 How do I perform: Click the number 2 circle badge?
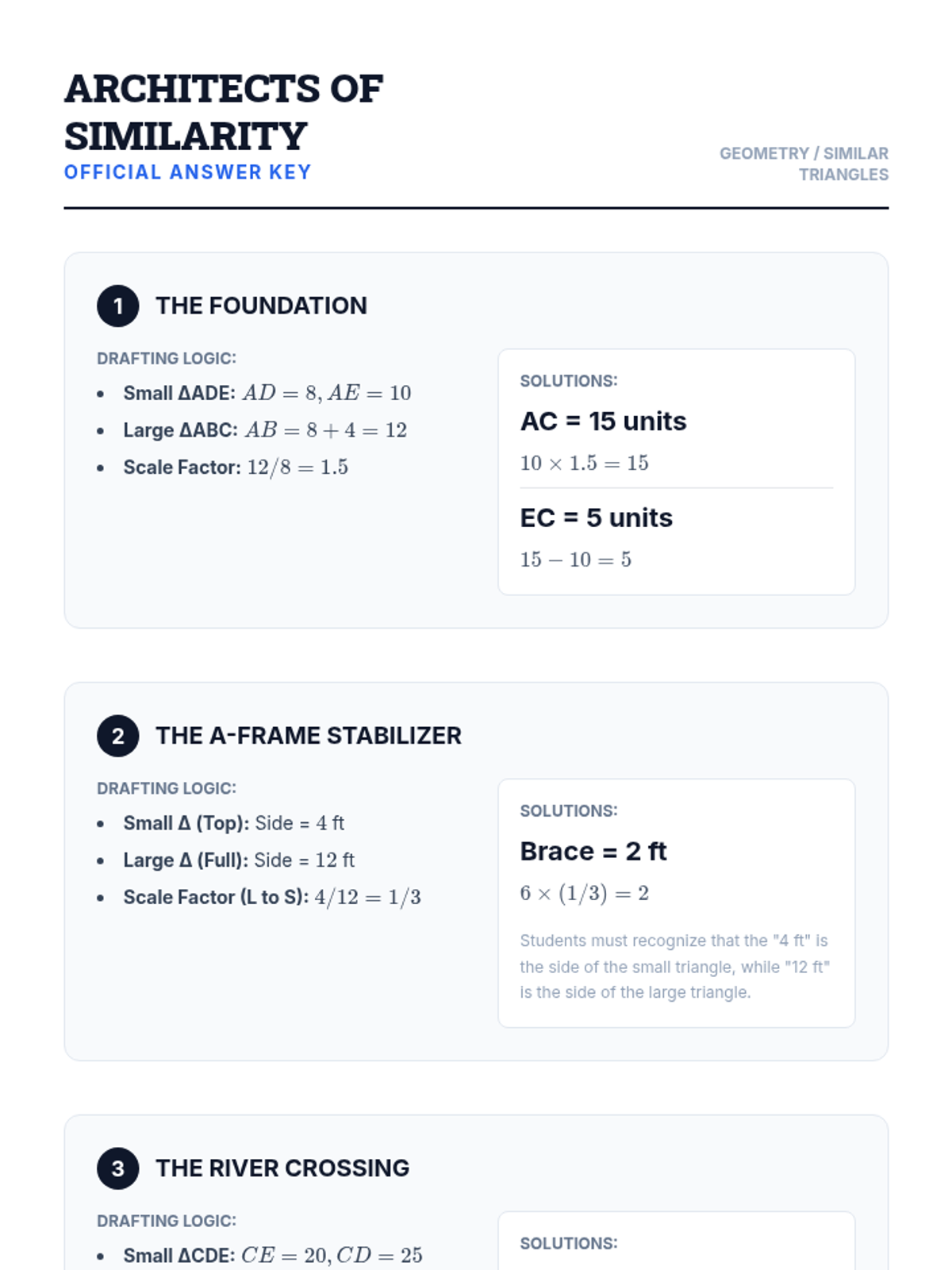point(117,736)
